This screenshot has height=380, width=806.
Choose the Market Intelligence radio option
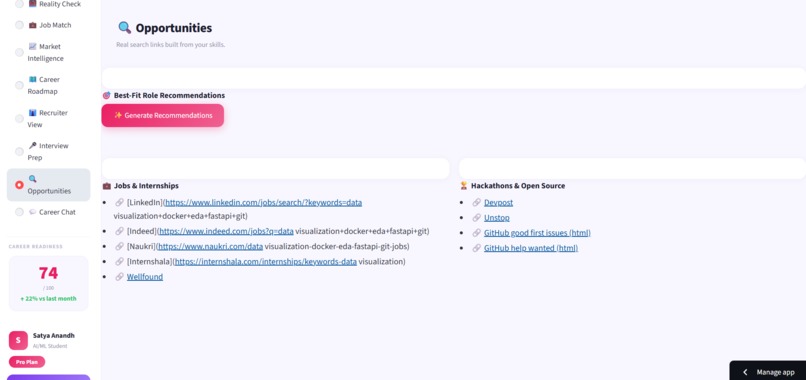[x=19, y=52]
